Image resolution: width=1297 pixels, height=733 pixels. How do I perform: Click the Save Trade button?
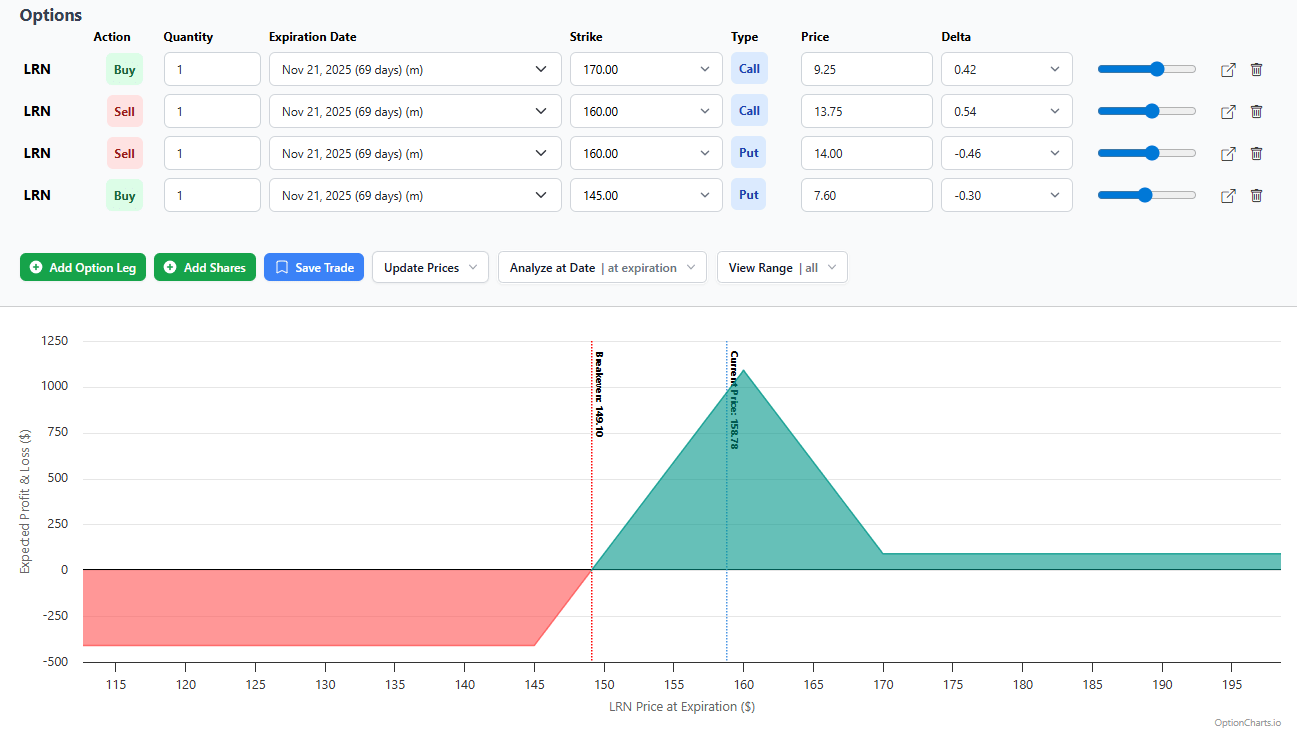pyautogui.click(x=314, y=267)
